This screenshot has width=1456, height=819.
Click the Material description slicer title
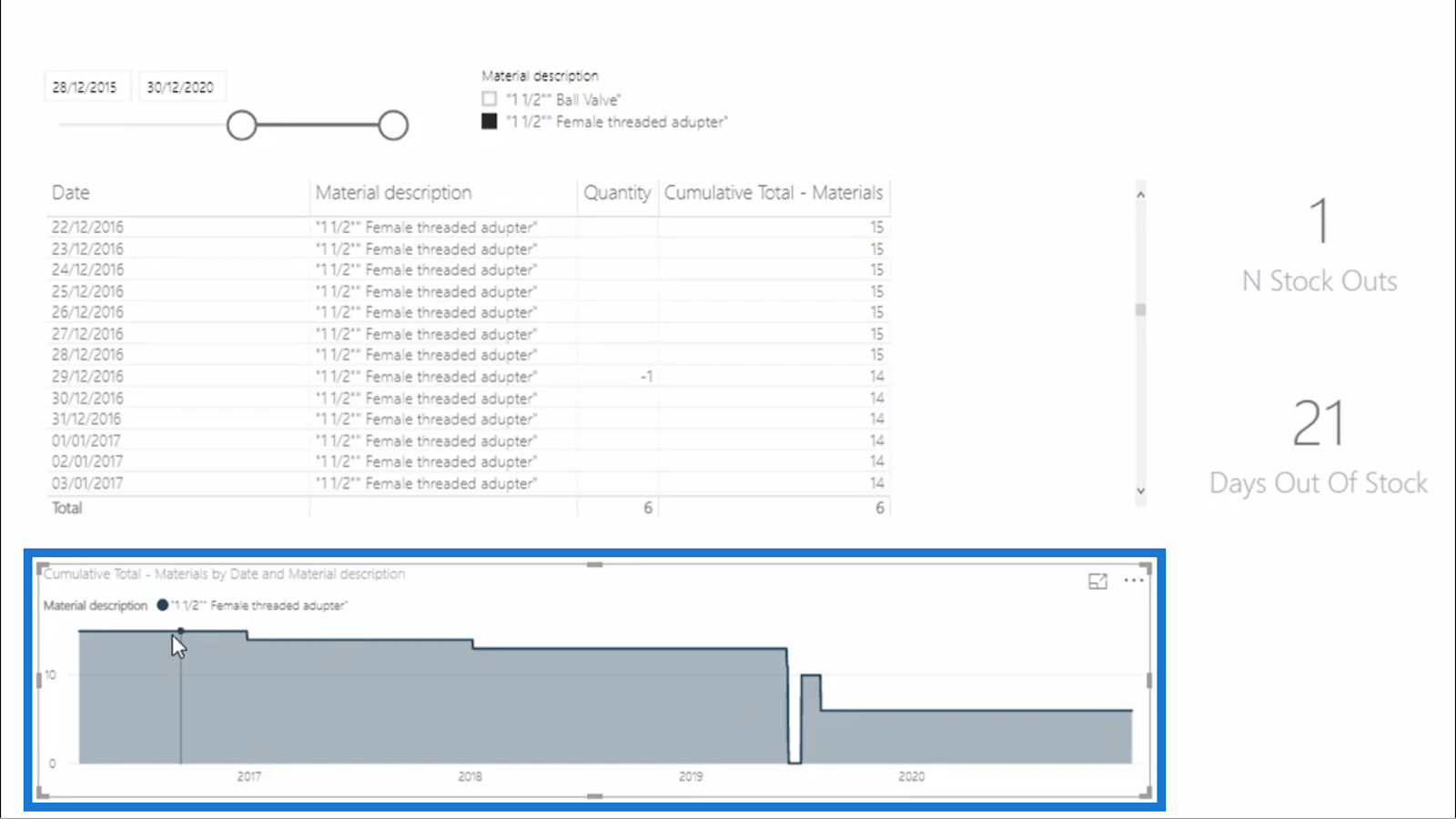coord(540,76)
